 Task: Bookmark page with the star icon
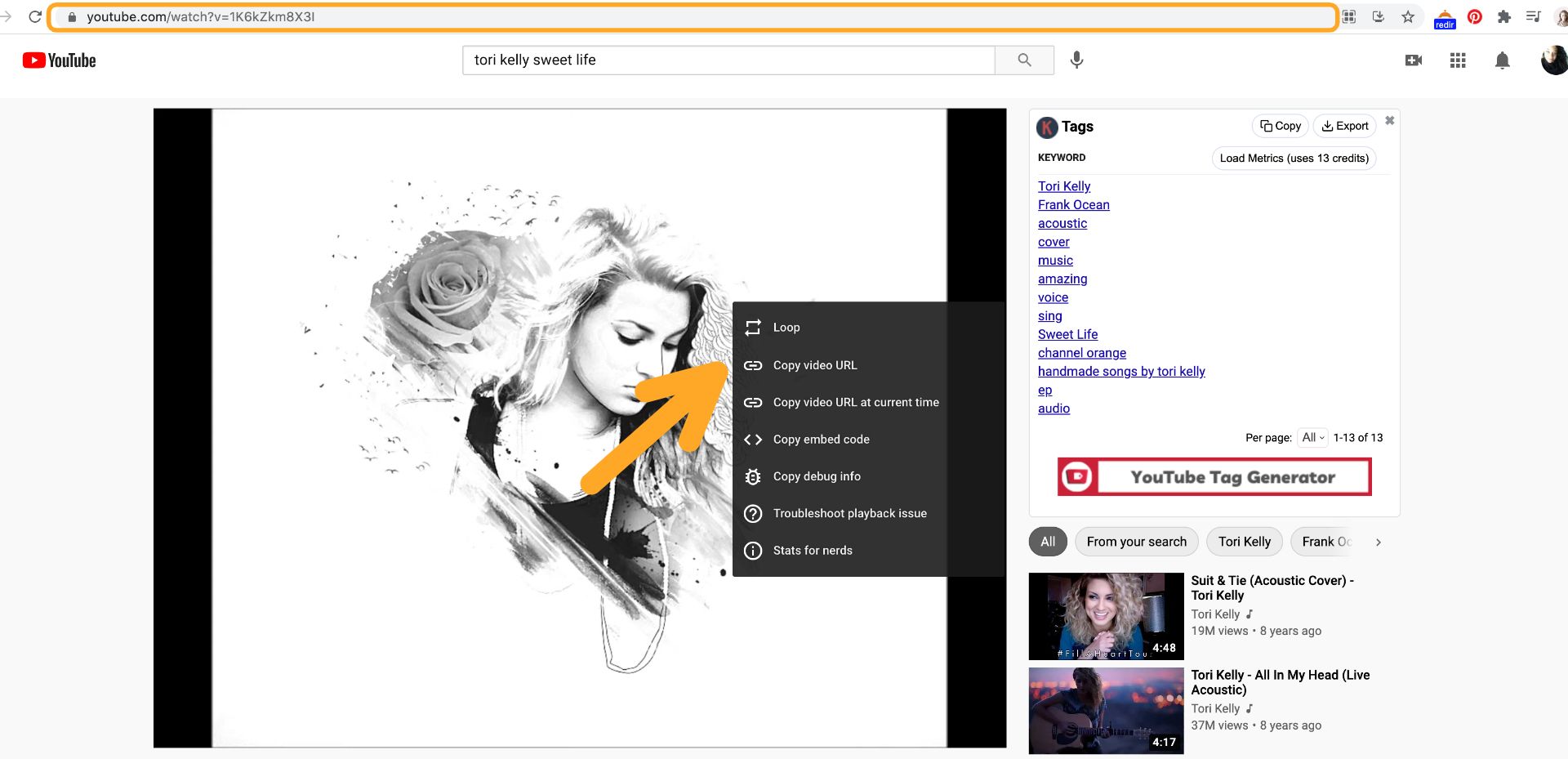click(x=1408, y=16)
